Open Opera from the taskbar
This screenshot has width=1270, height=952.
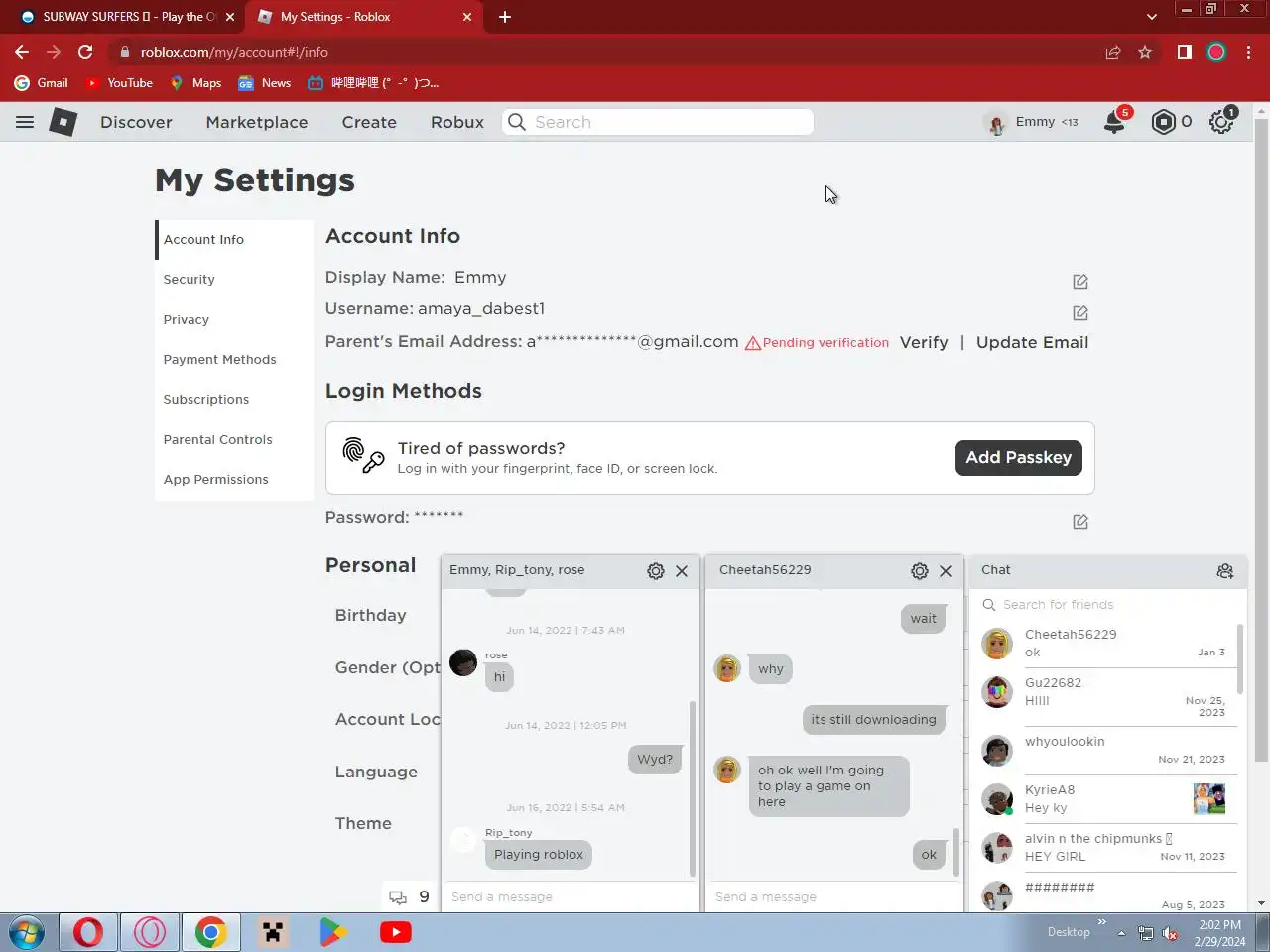pos(88,932)
